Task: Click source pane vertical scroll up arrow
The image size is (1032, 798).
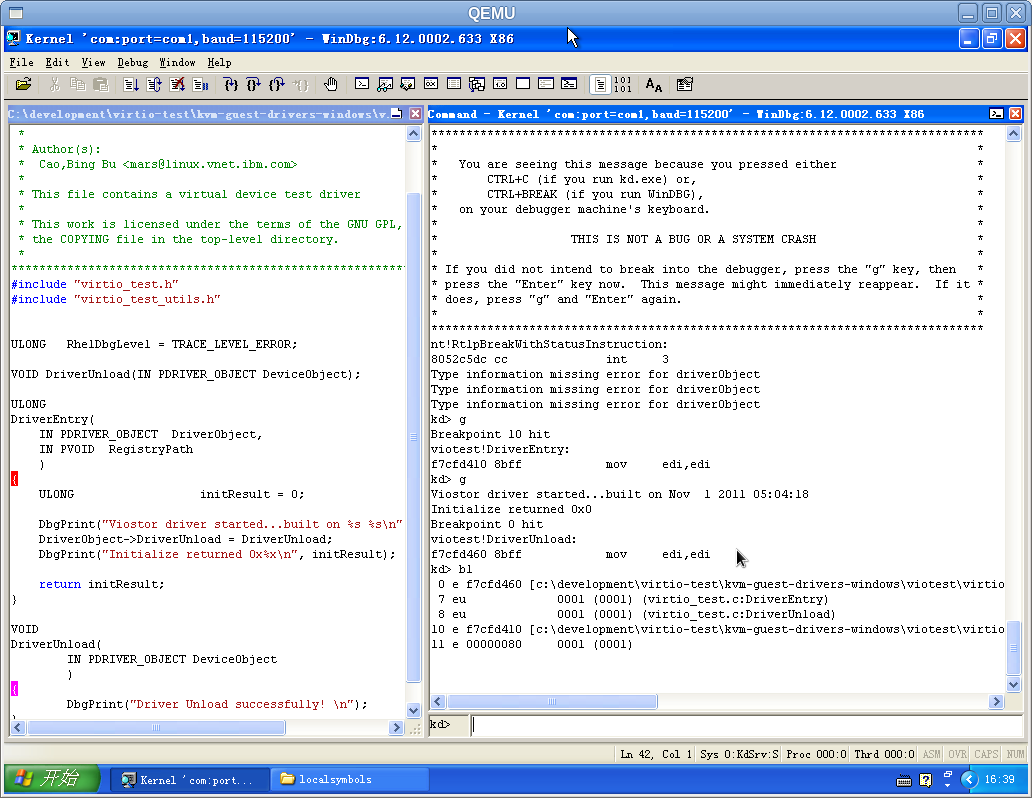Action: [x=413, y=134]
